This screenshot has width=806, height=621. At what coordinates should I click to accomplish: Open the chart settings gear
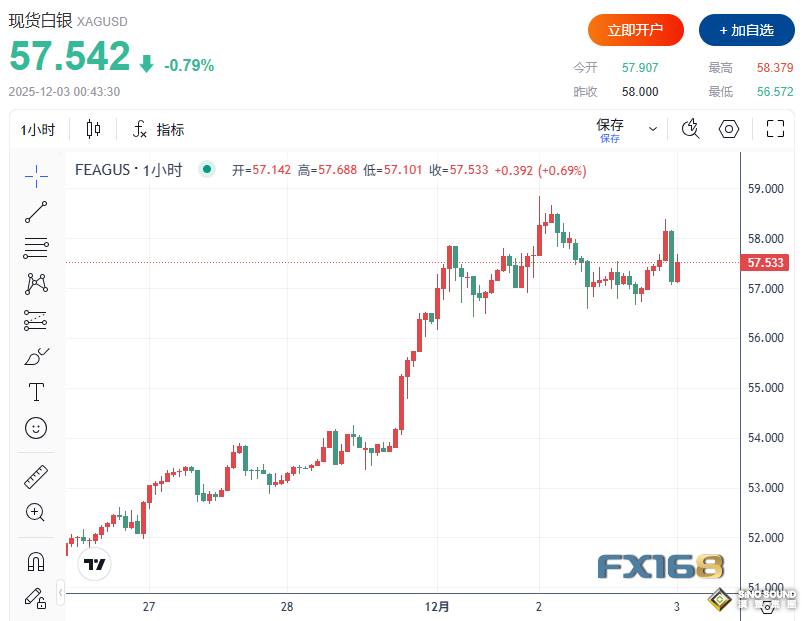pyautogui.click(x=729, y=129)
